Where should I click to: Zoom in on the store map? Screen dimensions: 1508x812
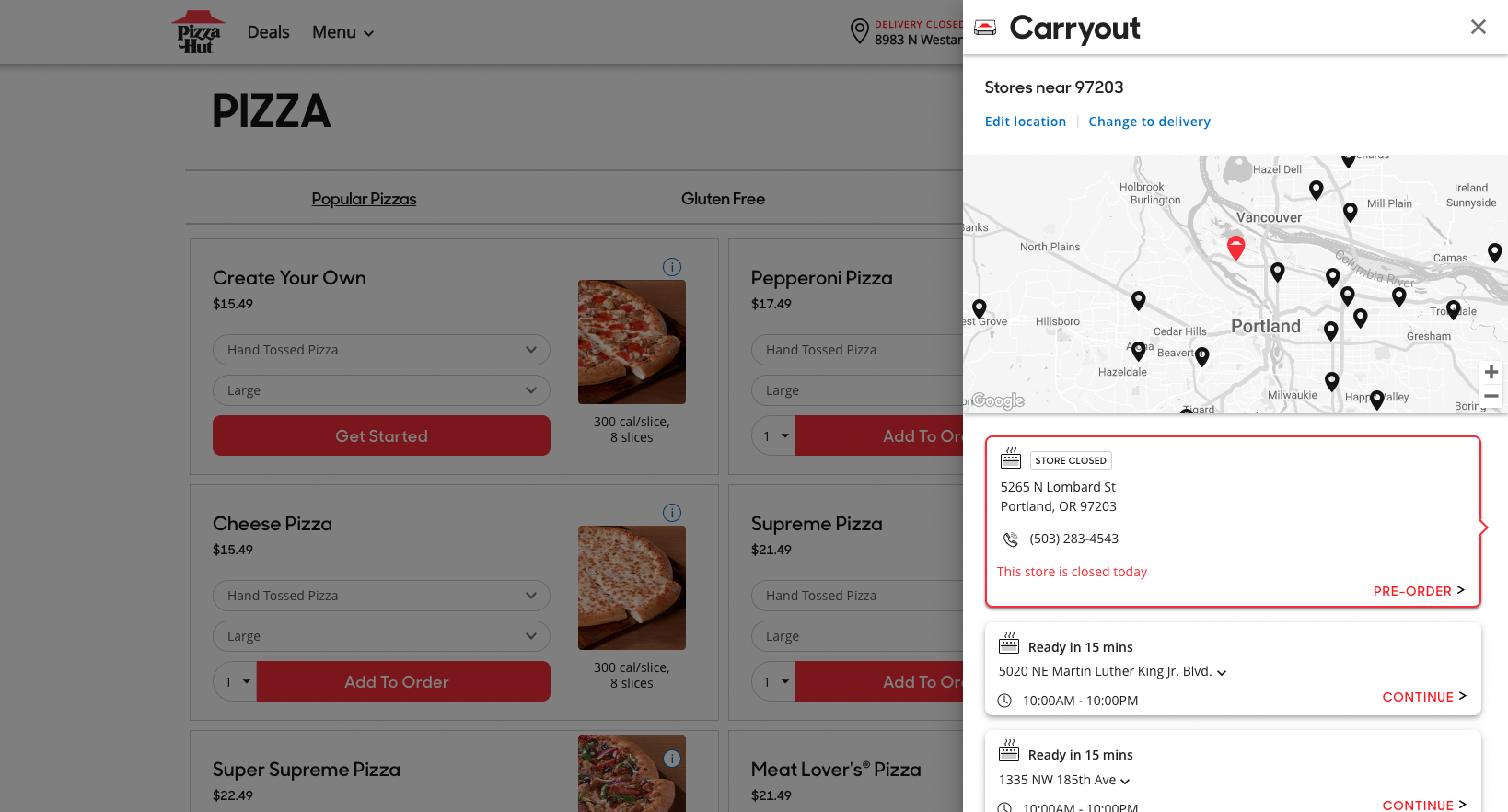point(1491,372)
